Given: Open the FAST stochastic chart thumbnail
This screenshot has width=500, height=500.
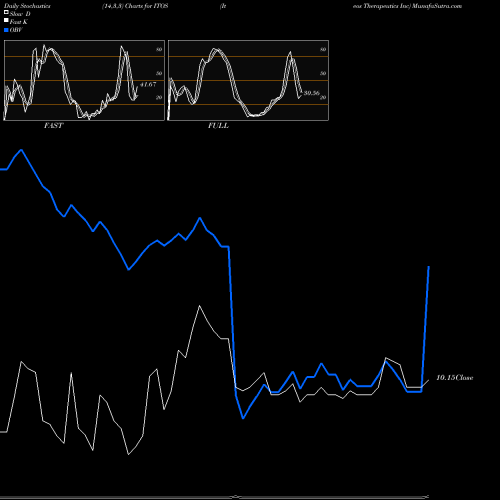Looking at the screenshot, I should [x=84, y=80].
